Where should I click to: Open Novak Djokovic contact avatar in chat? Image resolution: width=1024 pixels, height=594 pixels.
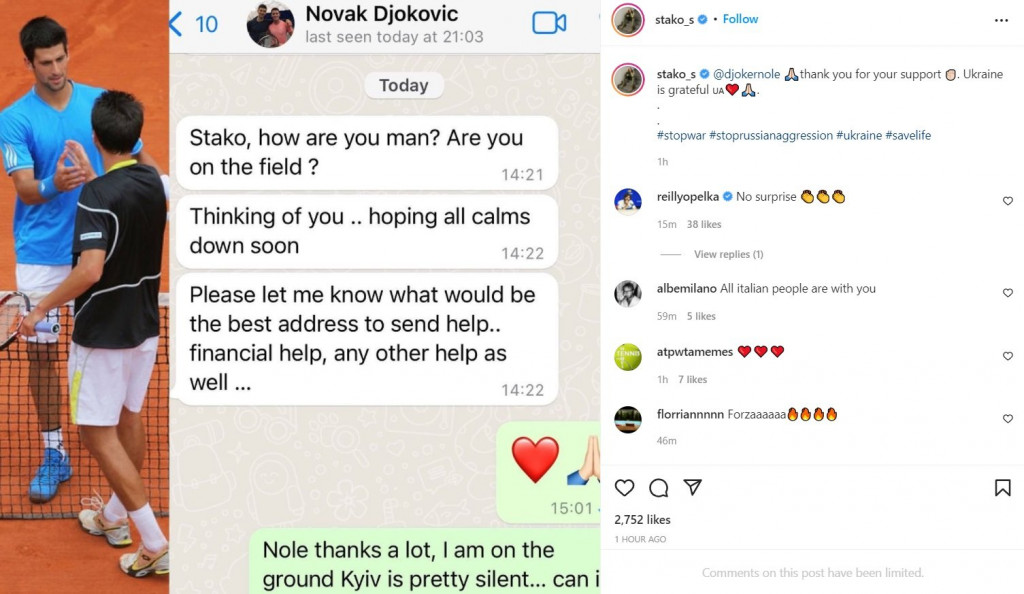click(270, 25)
